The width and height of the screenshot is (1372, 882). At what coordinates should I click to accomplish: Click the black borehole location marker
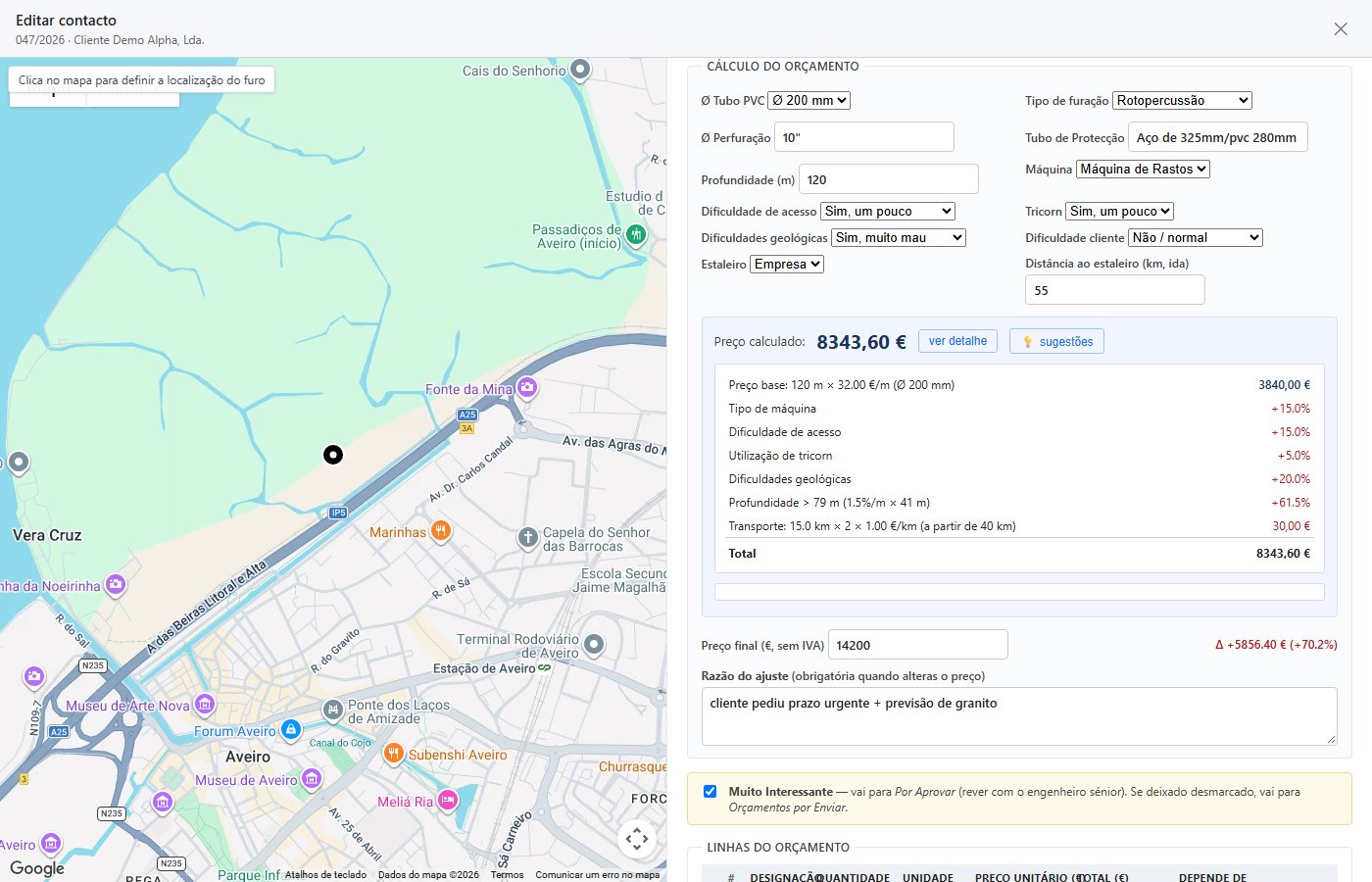[333, 454]
